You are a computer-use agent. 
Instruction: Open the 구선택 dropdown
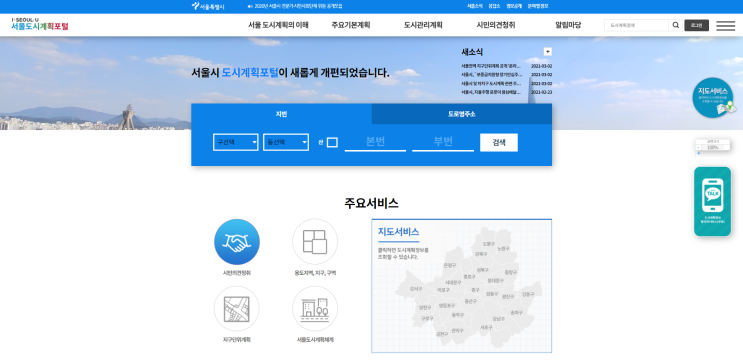236,142
